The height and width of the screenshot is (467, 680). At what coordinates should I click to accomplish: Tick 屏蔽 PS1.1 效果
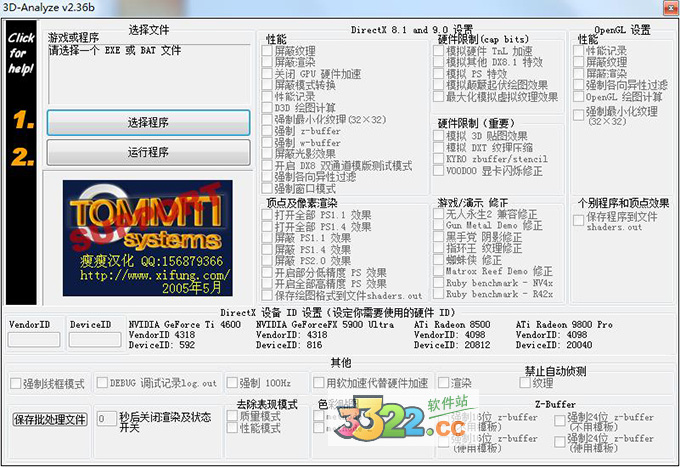coord(267,238)
